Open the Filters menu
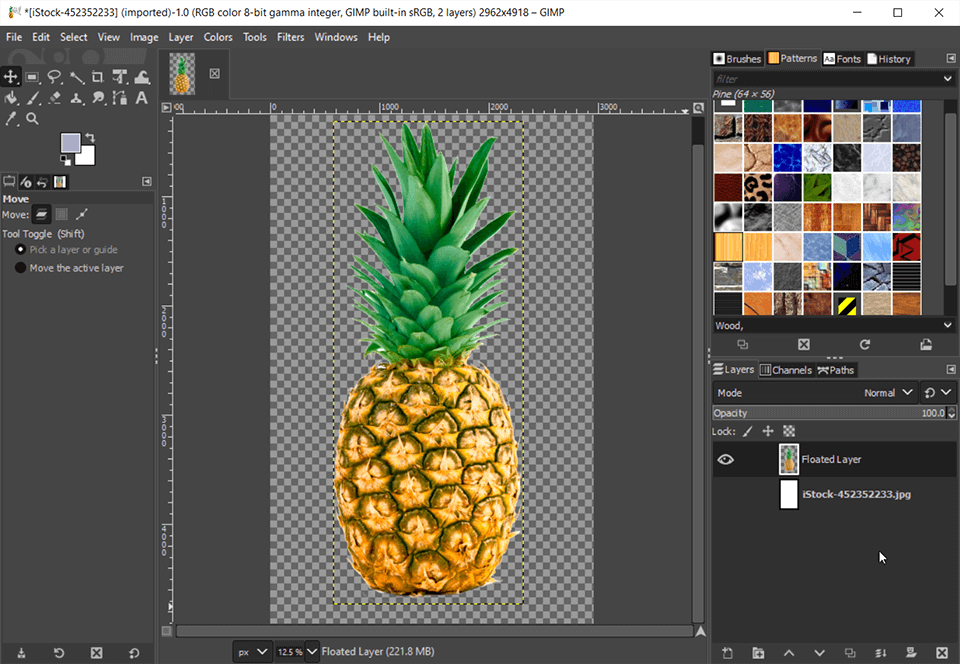The image size is (960, 664). pos(290,37)
